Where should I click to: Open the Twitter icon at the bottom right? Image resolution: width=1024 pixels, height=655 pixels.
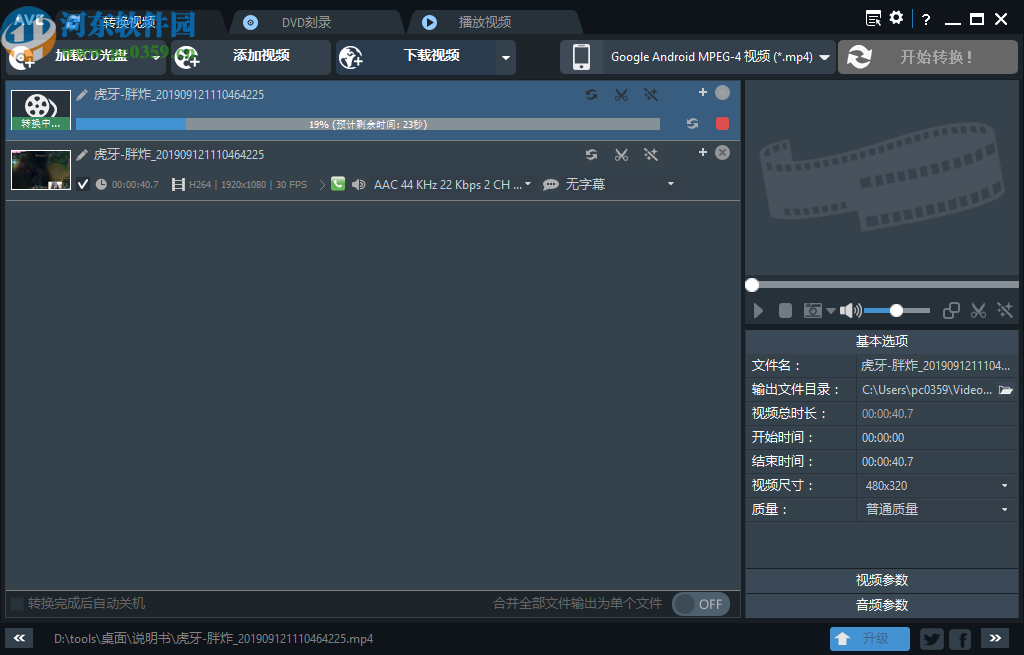click(x=931, y=638)
